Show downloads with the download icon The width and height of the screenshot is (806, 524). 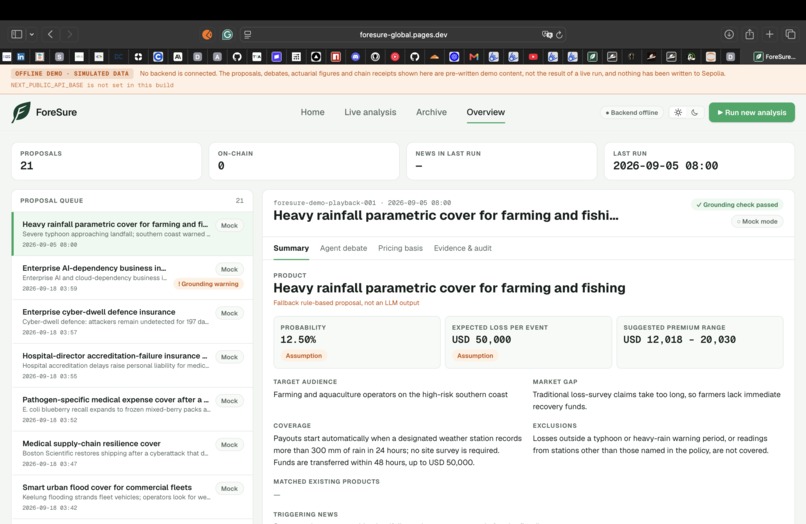729,34
